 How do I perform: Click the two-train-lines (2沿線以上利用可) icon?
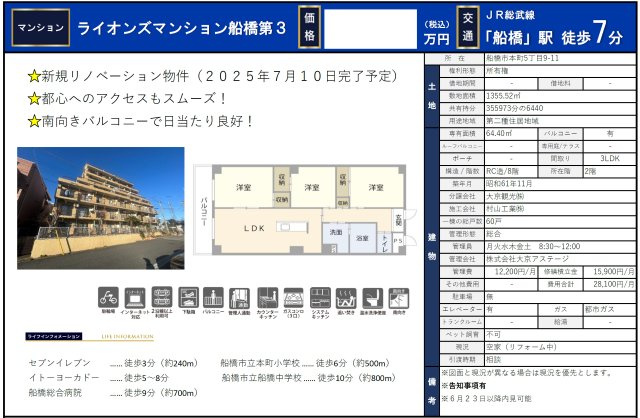pyautogui.click(x=162, y=297)
